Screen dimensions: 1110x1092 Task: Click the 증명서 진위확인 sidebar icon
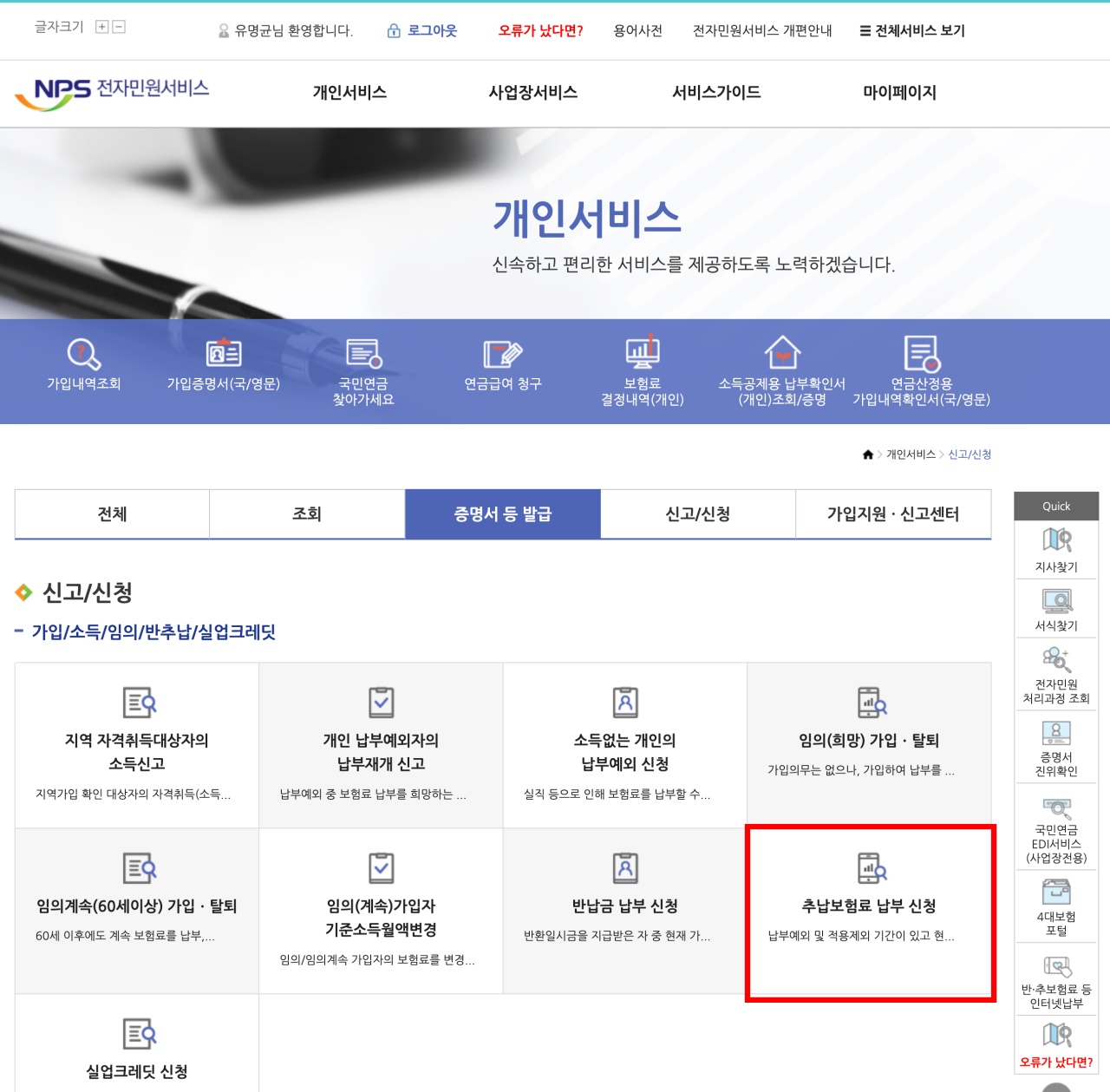1055,741
